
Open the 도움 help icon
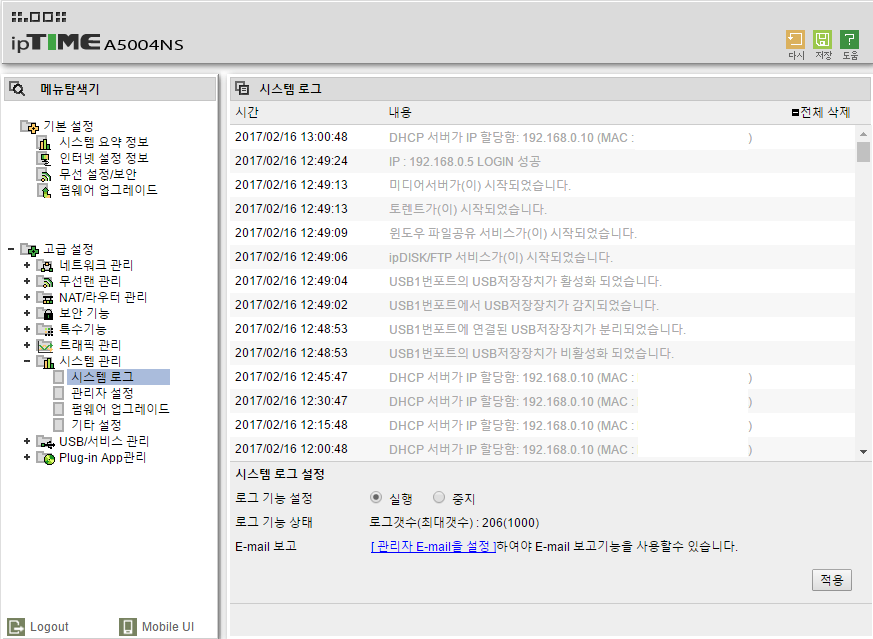[x=849, y=40]
